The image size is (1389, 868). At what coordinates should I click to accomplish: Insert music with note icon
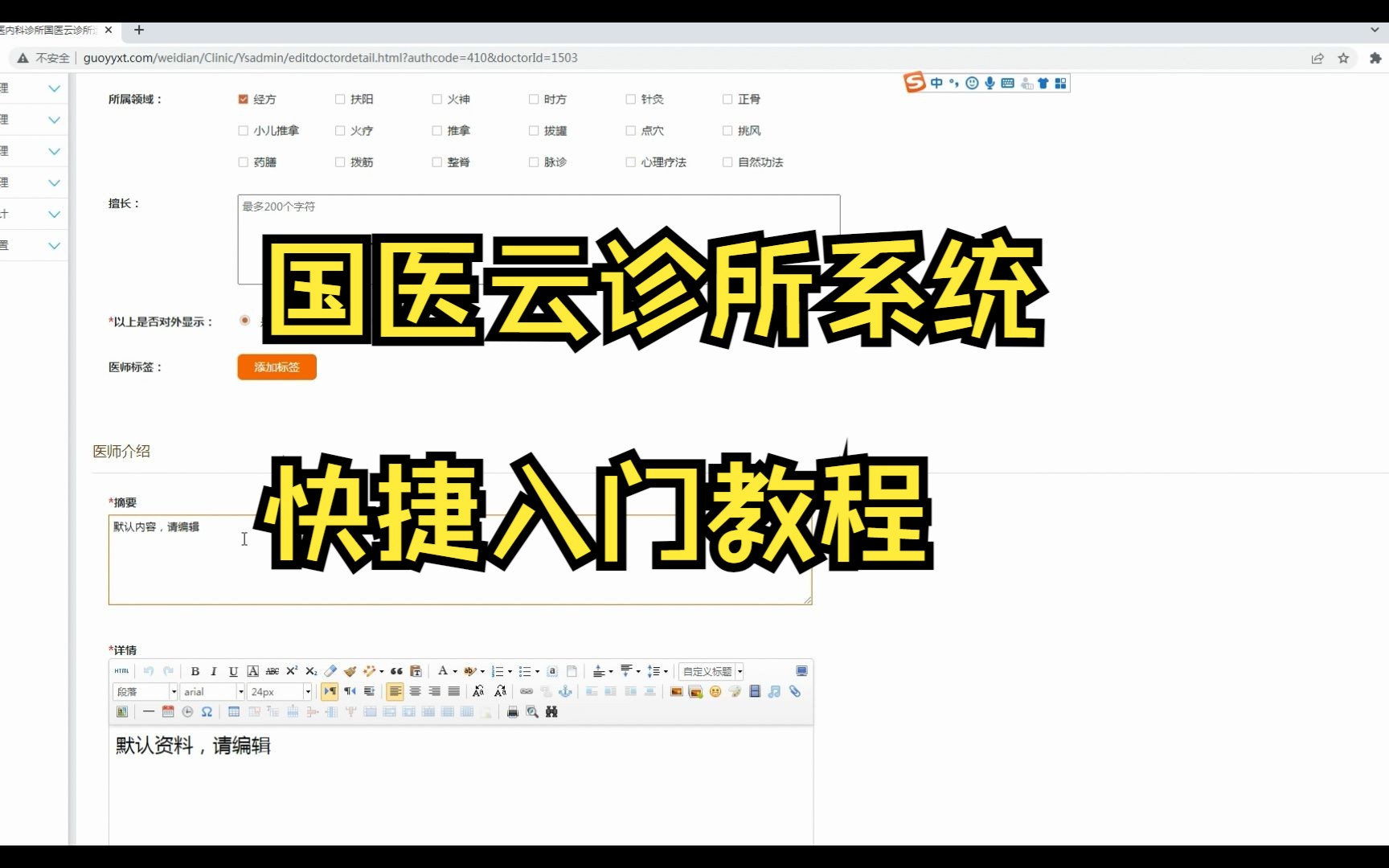tap(774, 691)
